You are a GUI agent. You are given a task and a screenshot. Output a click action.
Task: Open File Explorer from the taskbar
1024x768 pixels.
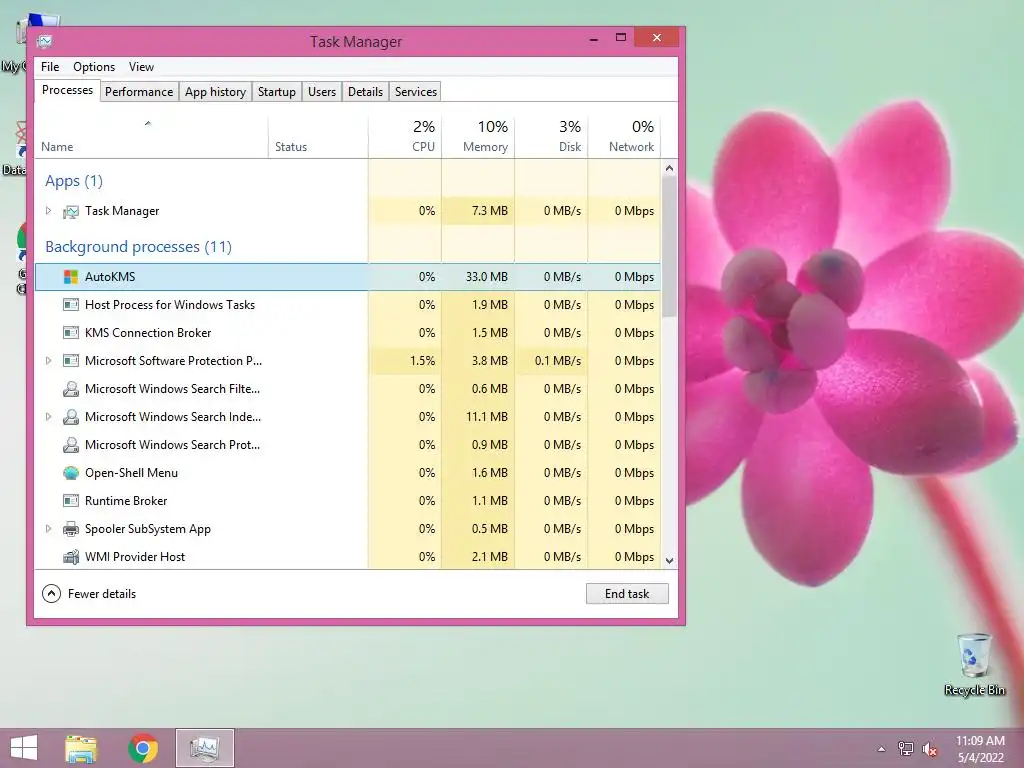point(81,748)
